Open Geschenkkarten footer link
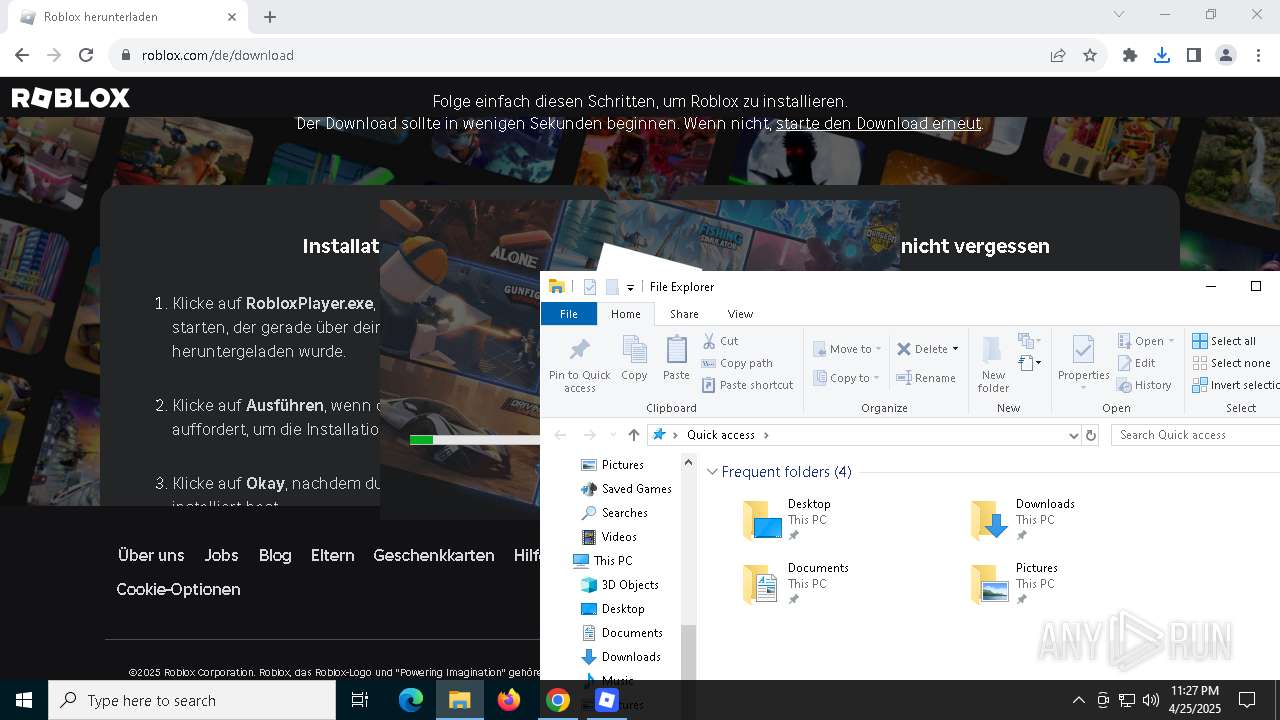The height and width of the screenshot is (720, 1280). click(x=434, y=555)
